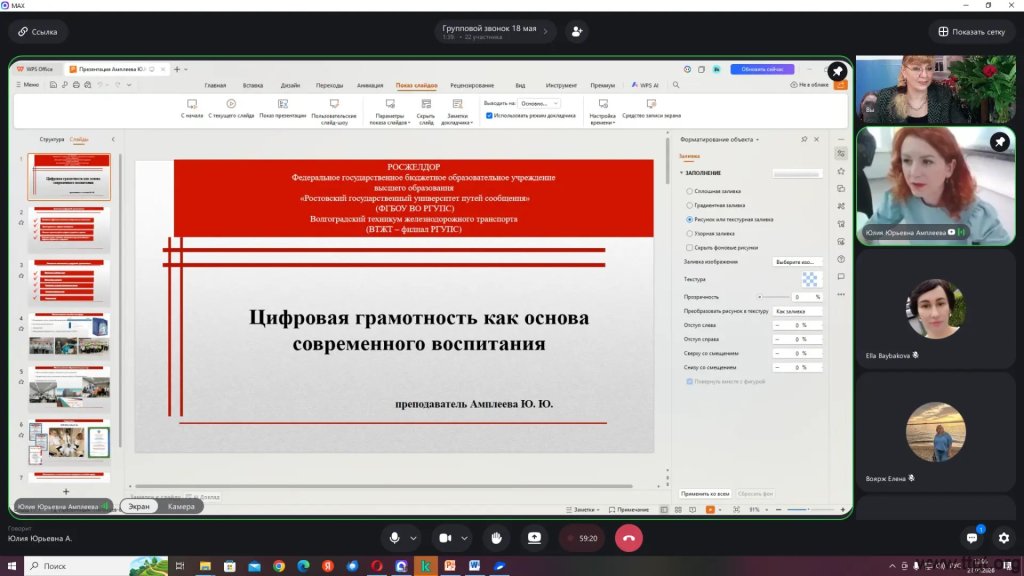Click Показать сетку button

tap(972, 31)
